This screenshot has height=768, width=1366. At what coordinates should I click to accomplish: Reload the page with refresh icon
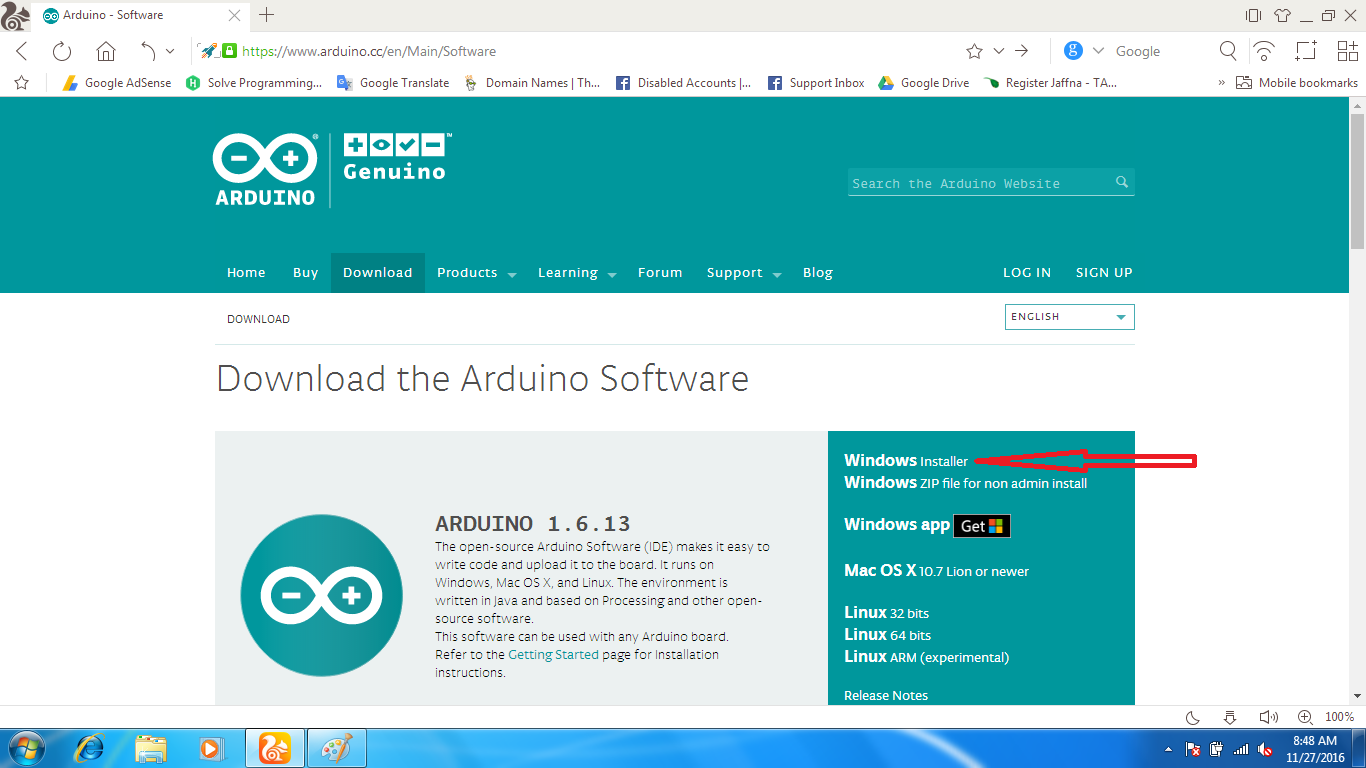pos(62,50)
